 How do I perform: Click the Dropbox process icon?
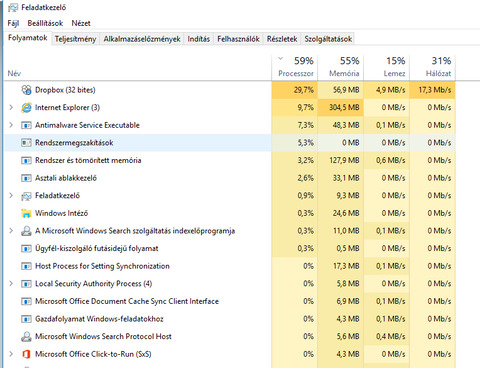[x=26, y=90]
